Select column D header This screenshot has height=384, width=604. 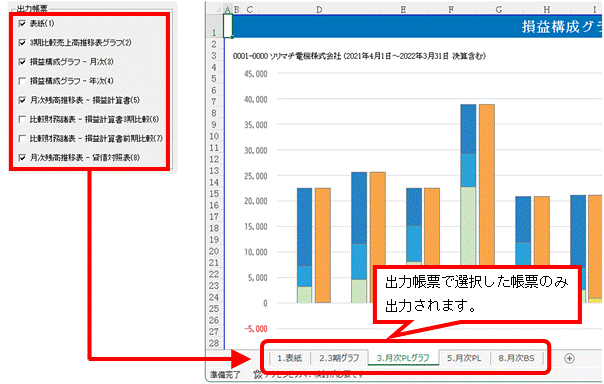tap(319, 9)
